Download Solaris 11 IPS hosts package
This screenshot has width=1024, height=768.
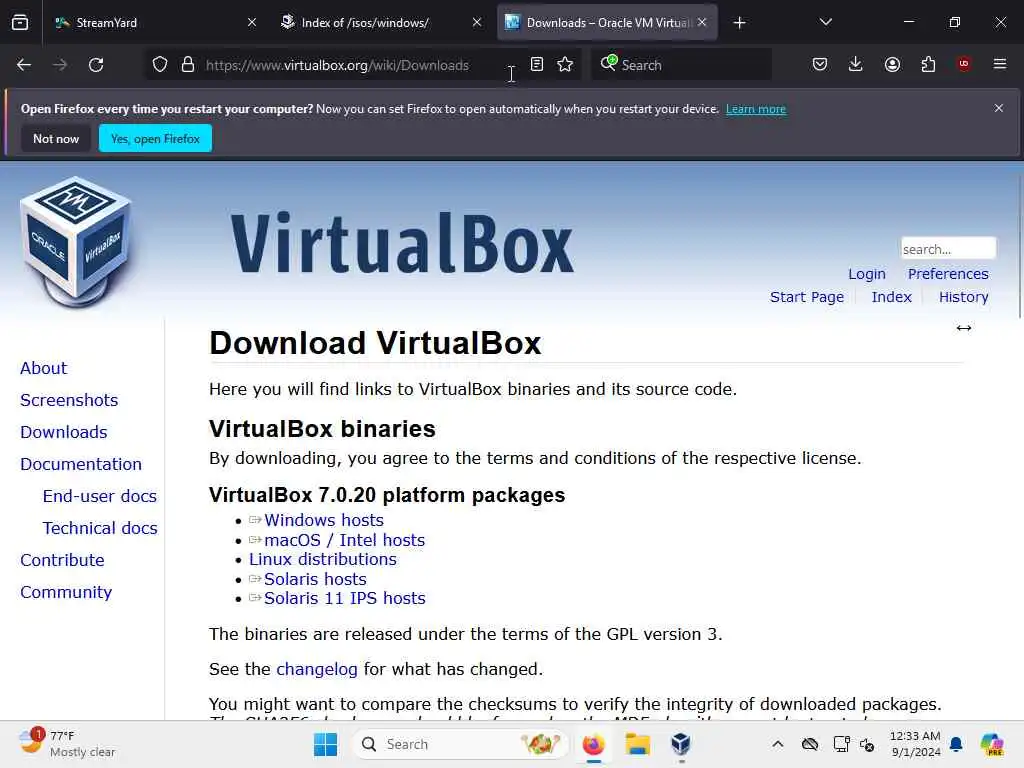344,598
